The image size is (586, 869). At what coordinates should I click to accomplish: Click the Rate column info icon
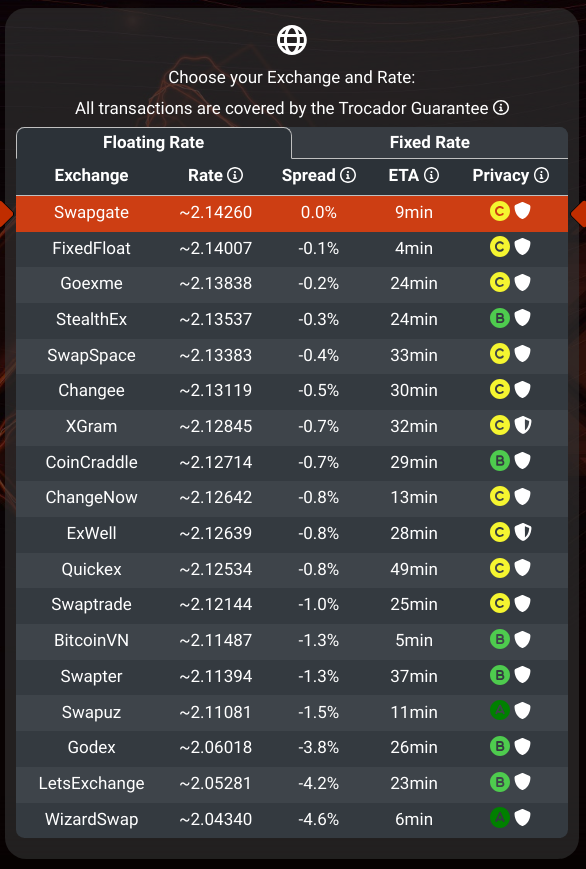pos(235,175)
